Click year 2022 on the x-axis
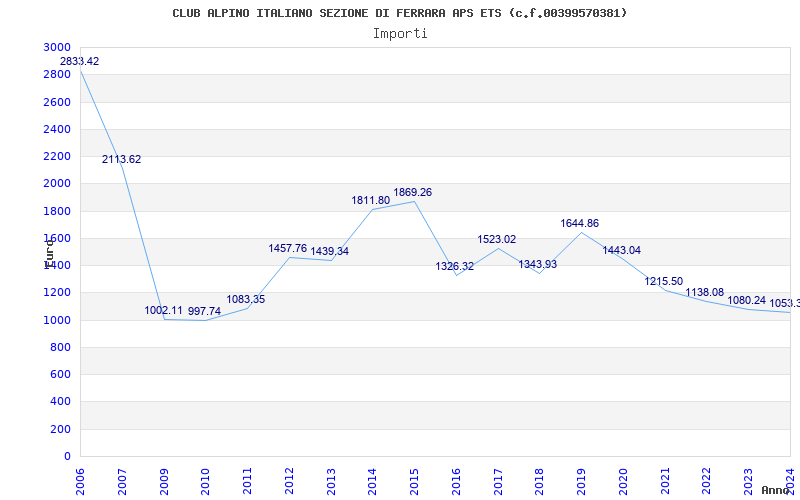Image resolution: width=800 pixels, height=500 pixels. click(x=706, y=482)
